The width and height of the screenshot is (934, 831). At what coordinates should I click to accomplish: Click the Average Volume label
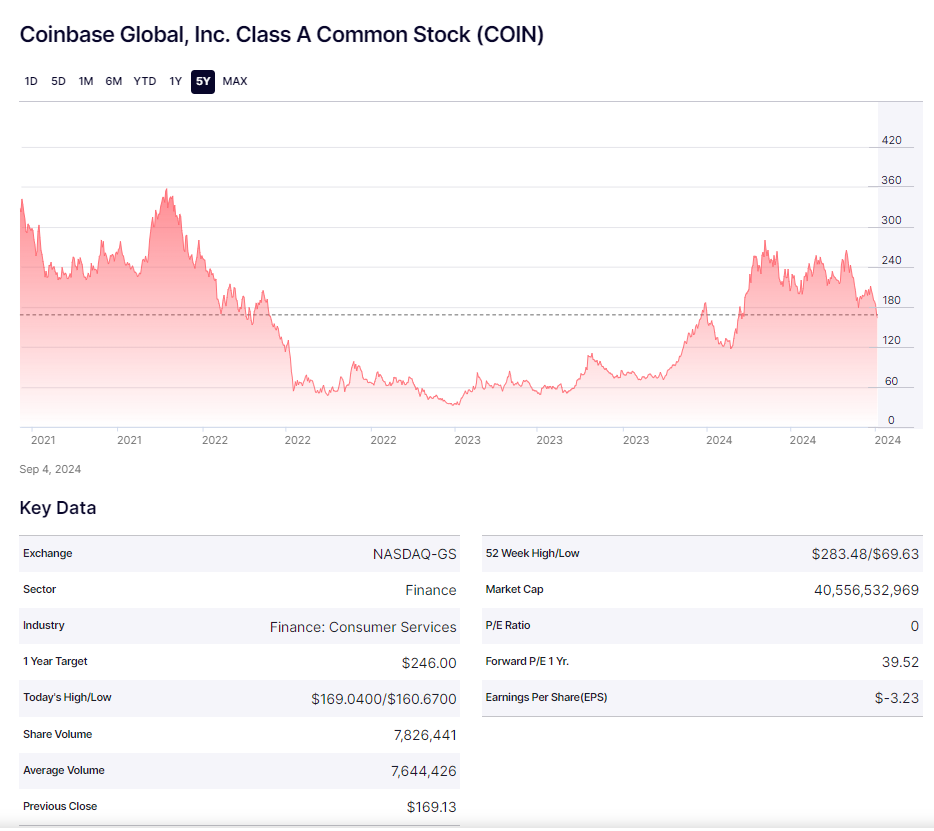[64, 770]
